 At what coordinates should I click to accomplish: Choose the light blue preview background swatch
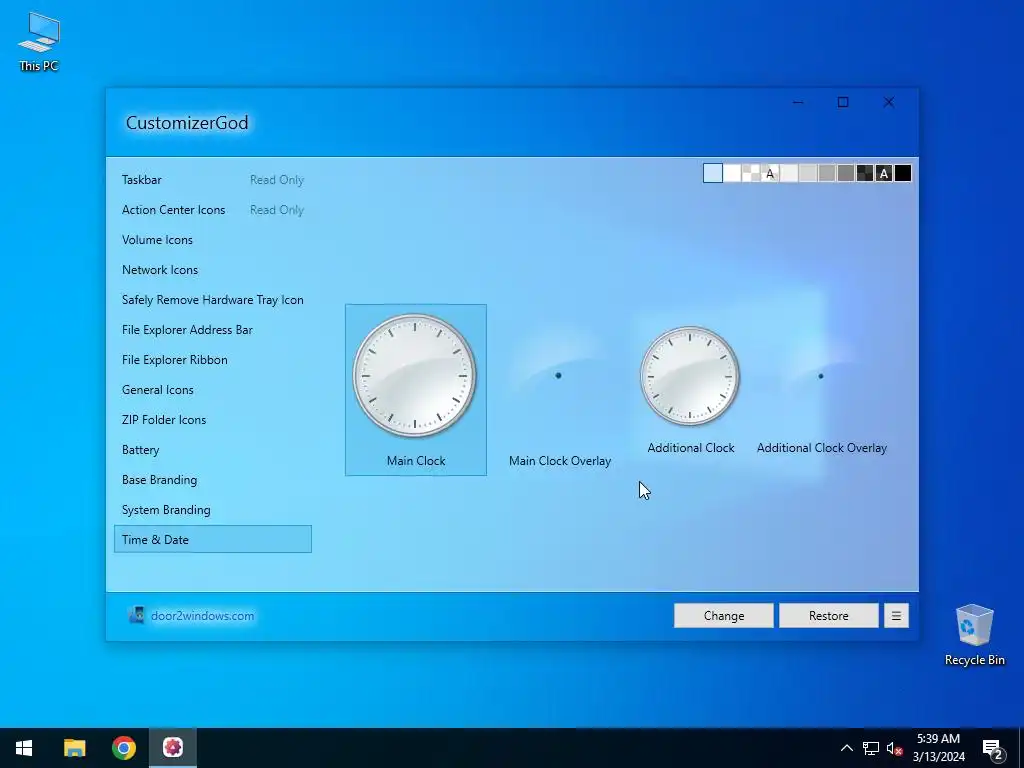coord(712,173)
